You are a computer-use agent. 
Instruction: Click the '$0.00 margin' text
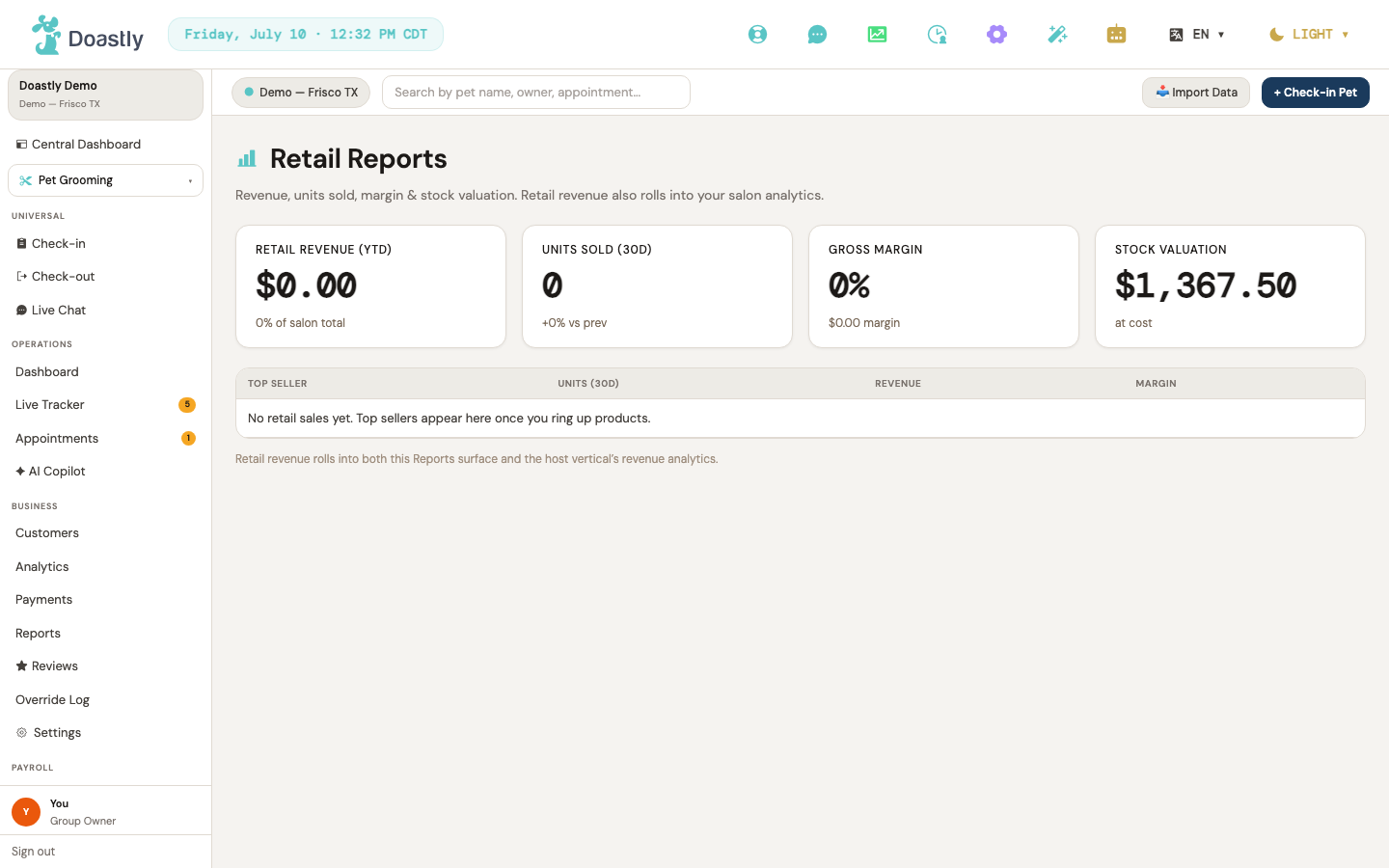click(x=864, y=323)
